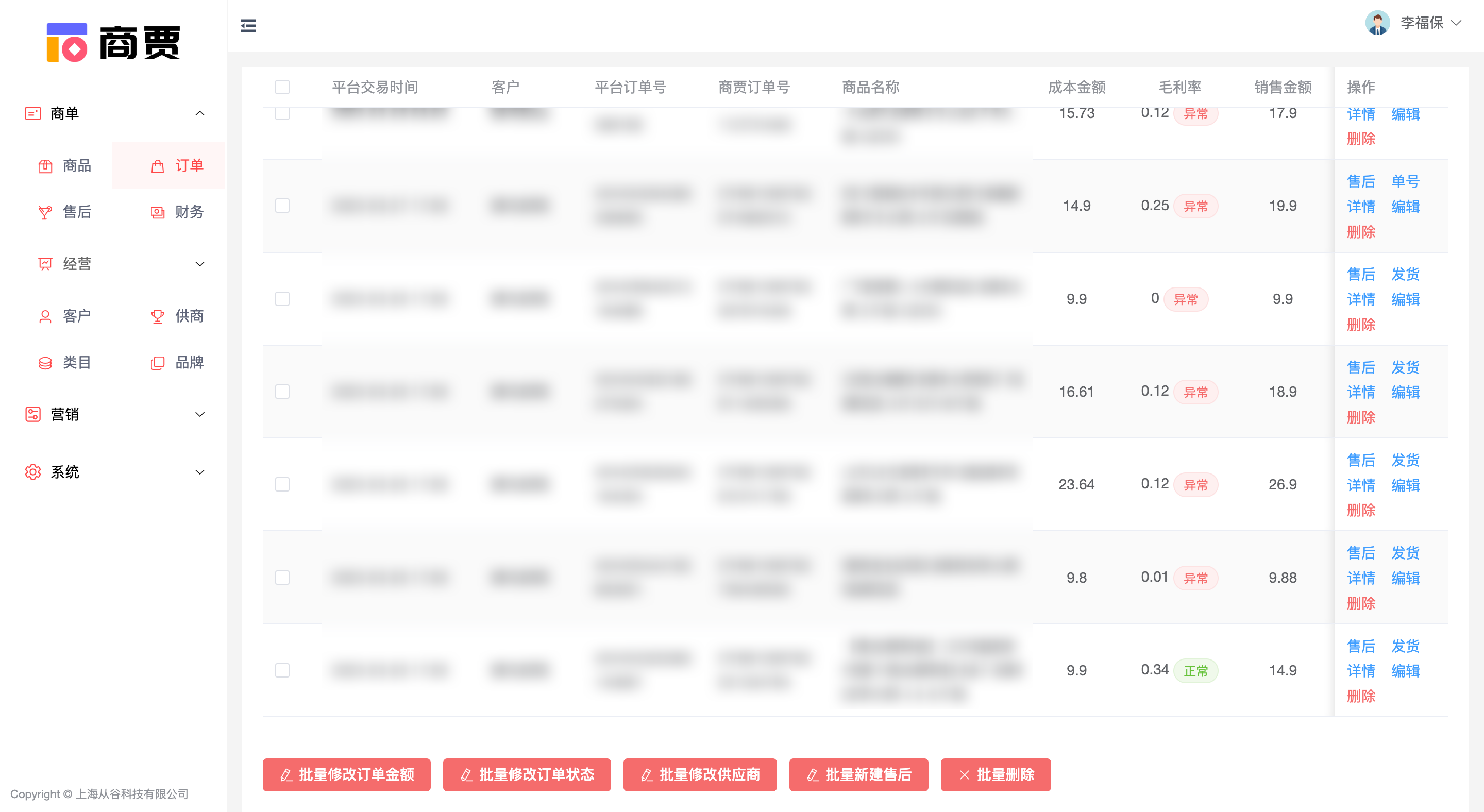
Task: Select the 订单 menu item
Action: tap(189, 166)
